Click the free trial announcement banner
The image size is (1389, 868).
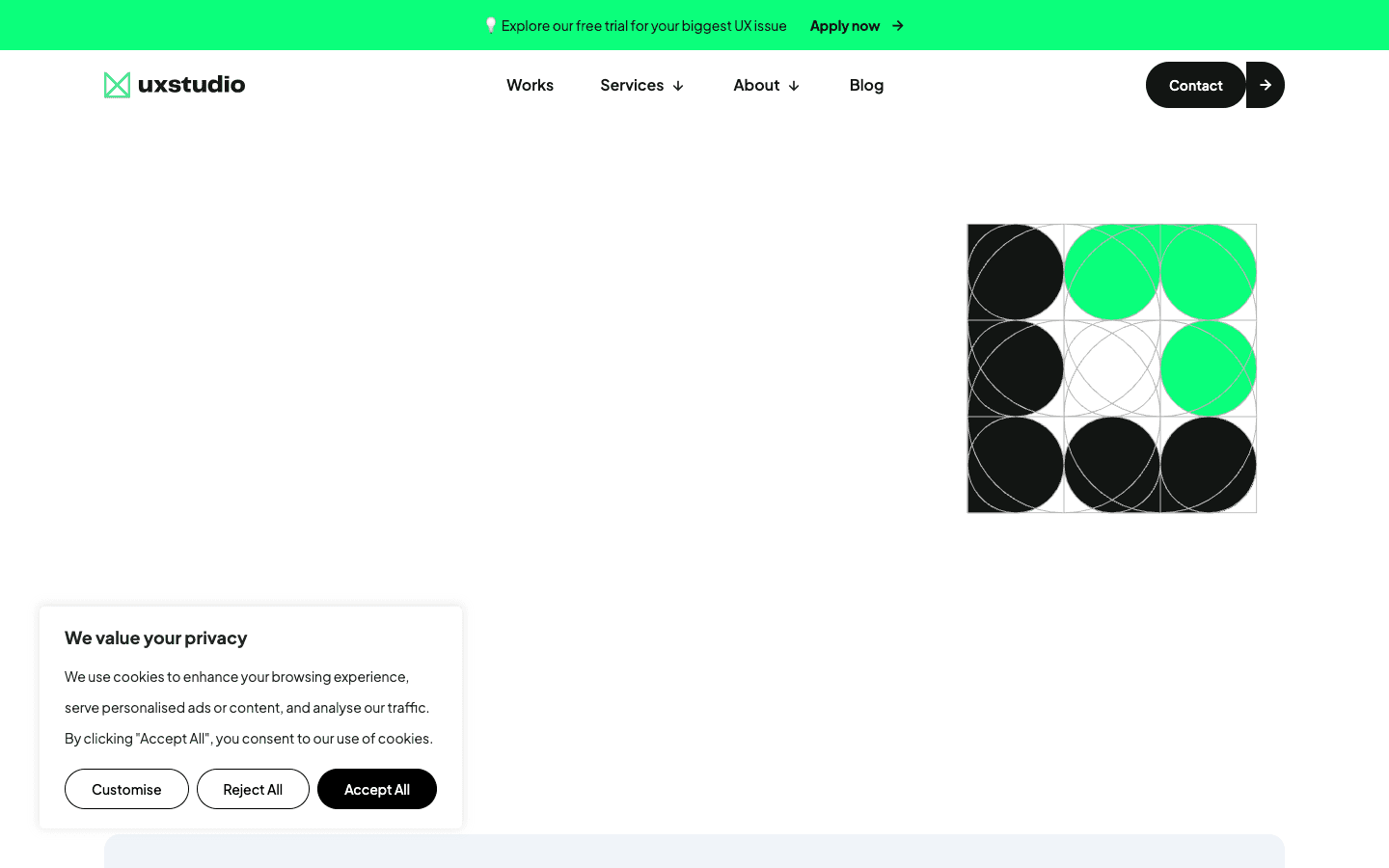(637, 25)
